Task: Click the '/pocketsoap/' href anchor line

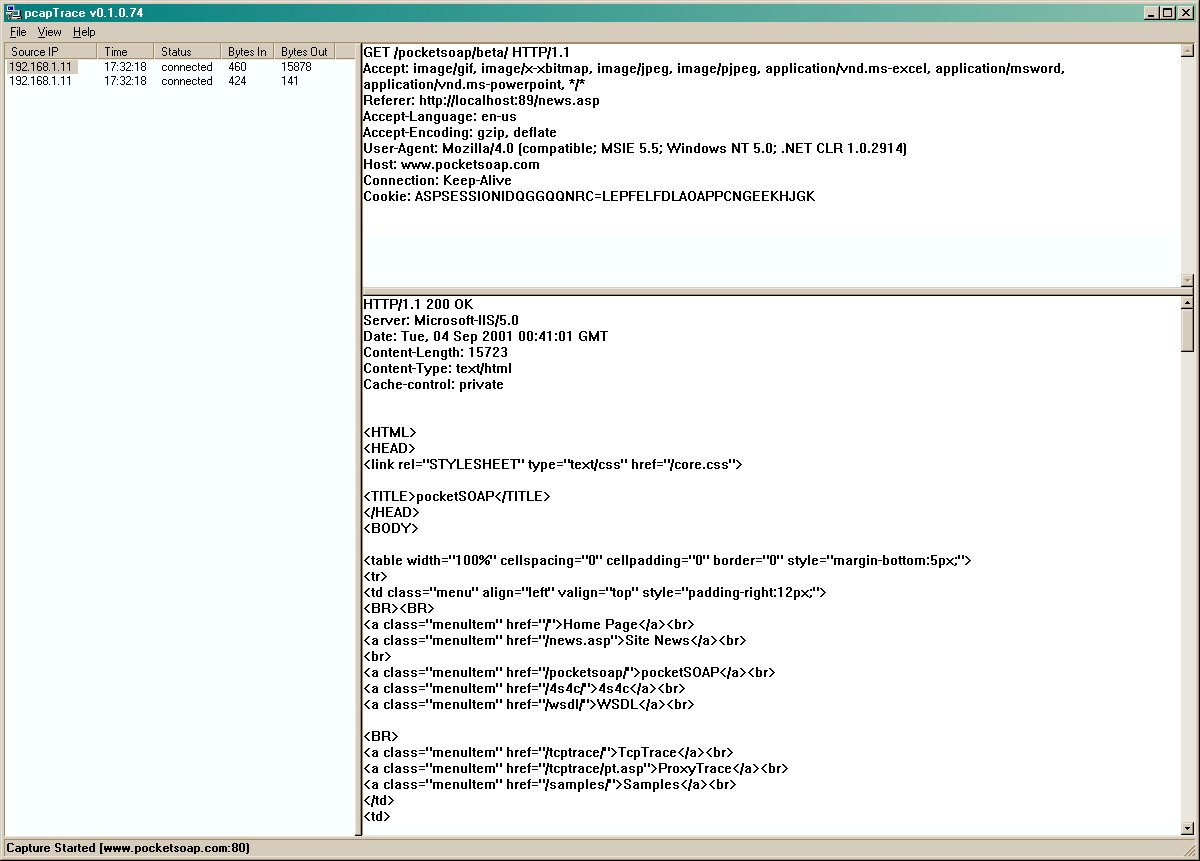Action: pyautogui.click(x=569, y=672)
